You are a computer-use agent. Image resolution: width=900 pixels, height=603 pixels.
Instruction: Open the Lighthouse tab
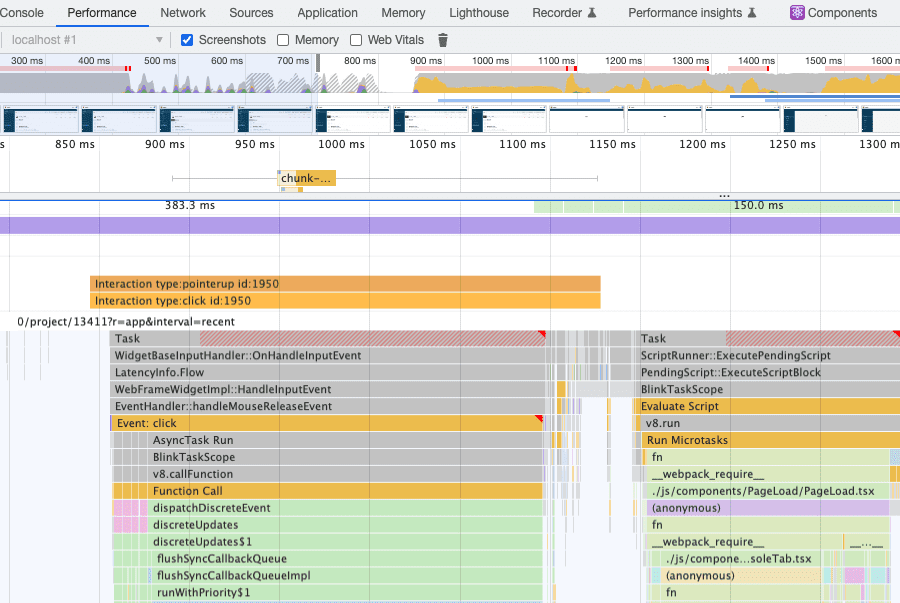(478, 13)
